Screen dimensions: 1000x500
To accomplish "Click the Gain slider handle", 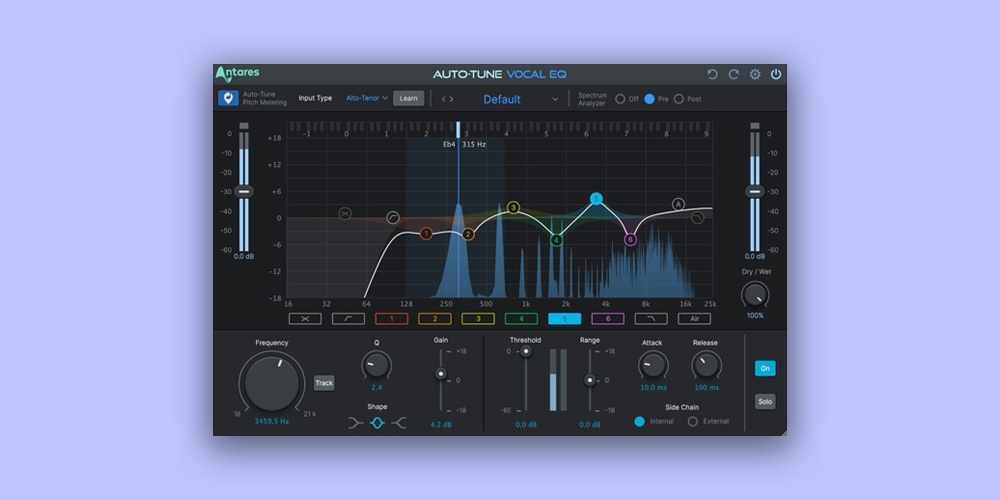I will (x=440, y=374).
